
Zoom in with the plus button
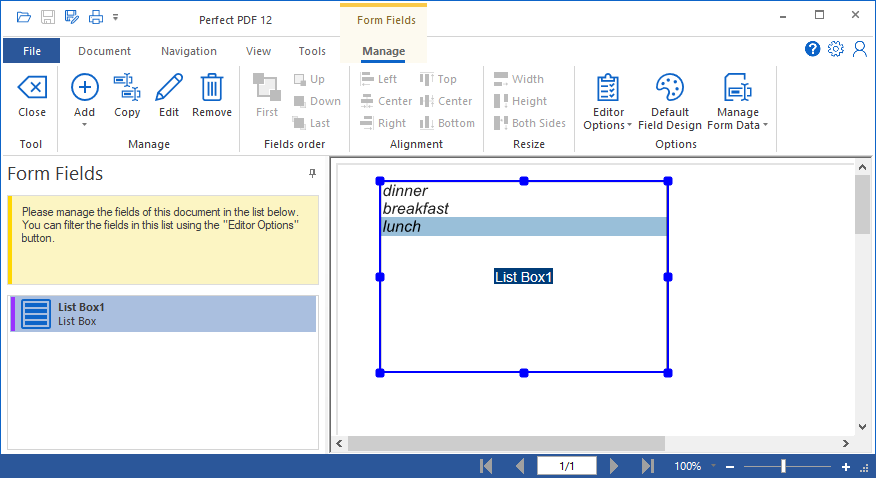click(x=846, y=467)
